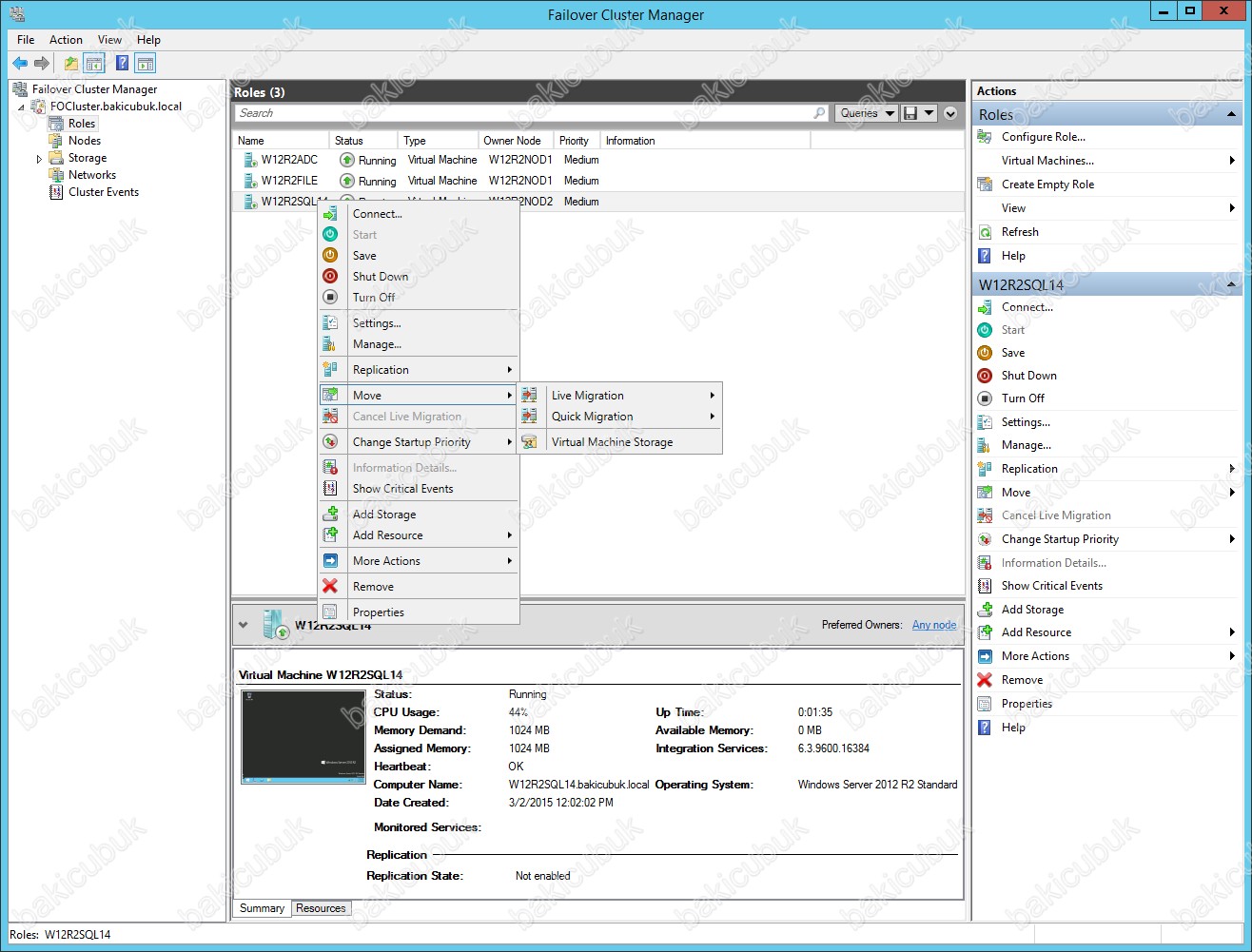This screenshot has height=952, width=1252.
Task: Click the Remove X icon in Actions pane
Action: [x=986, y=680]
